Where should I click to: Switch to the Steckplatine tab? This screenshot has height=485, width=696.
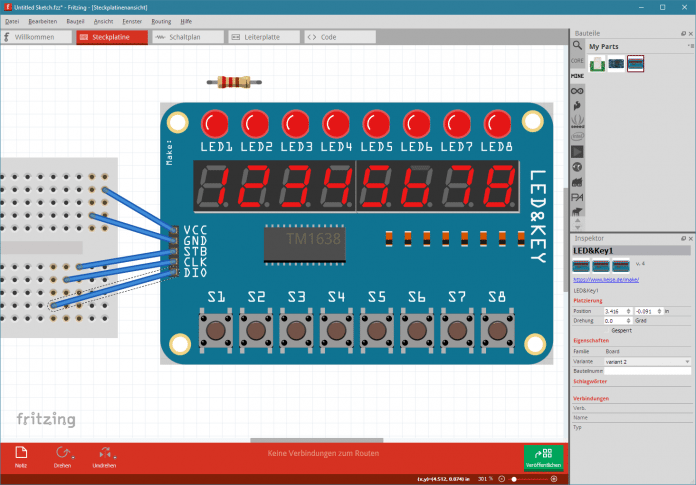[111, 37]
